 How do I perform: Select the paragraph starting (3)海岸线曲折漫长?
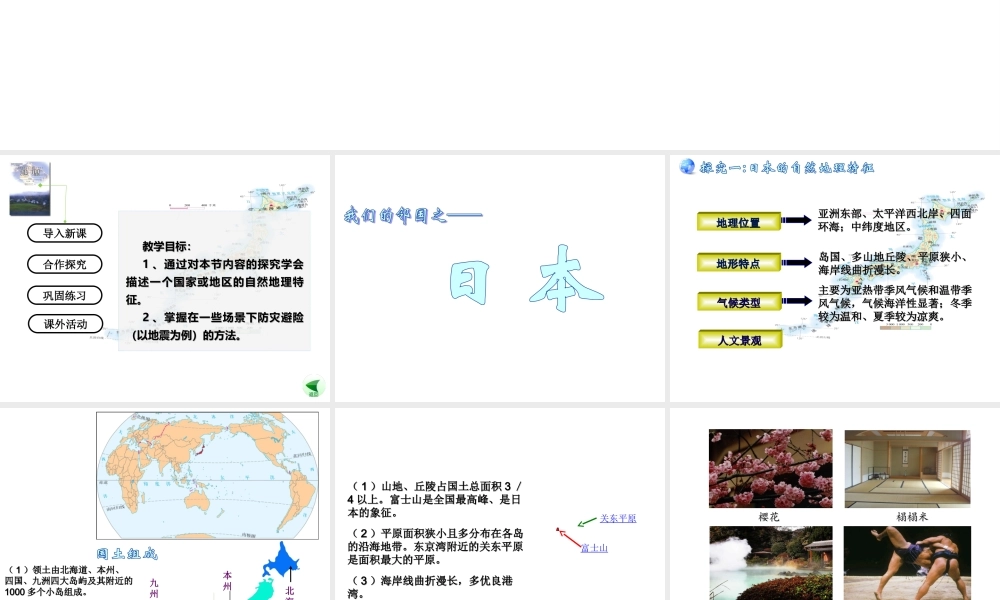pyautogui.click(x=430, y=587)
